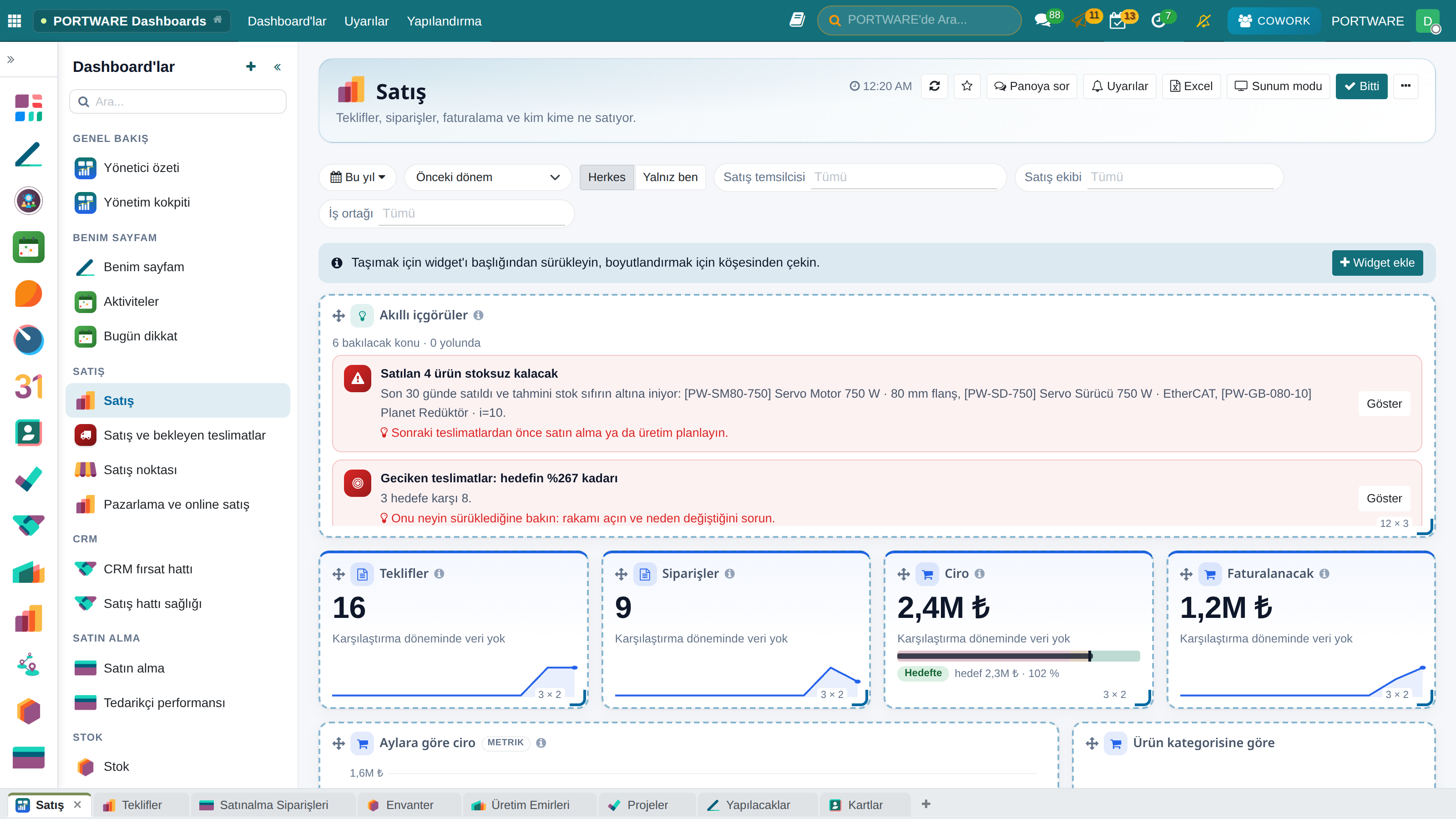Click the Ciro target progress bar
This screenshot has width=1456, height=819.
click(1018, 656)
